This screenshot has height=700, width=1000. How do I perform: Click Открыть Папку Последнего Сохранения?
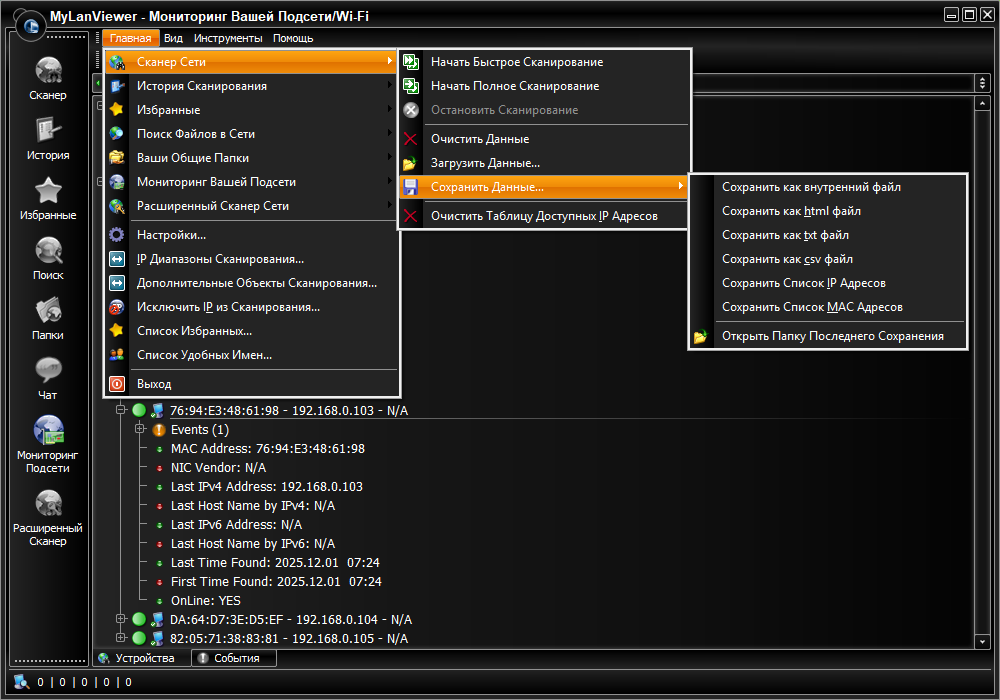point(832,336)
